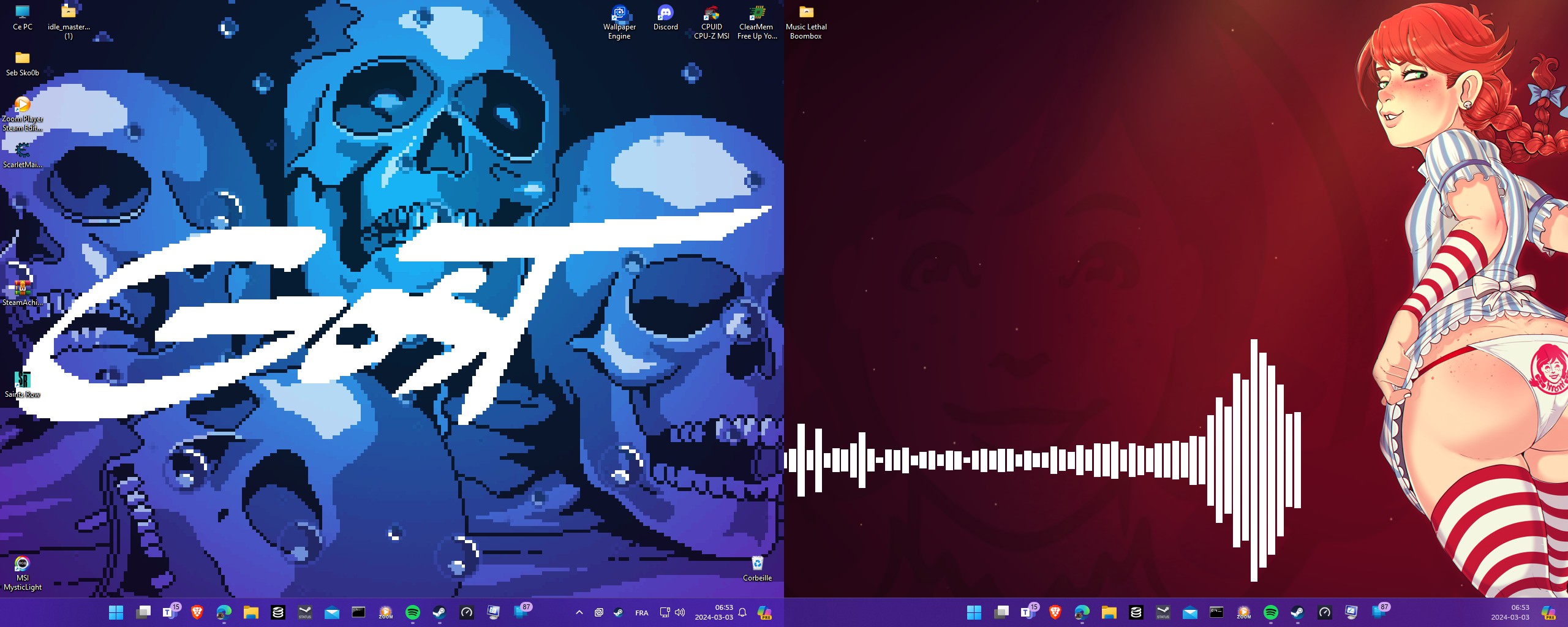The height and width of the screenshot is (627, 1568).
Task: Select the idle_master (1) folder icon
Action: pyautogui.click(x=69, y=21)
